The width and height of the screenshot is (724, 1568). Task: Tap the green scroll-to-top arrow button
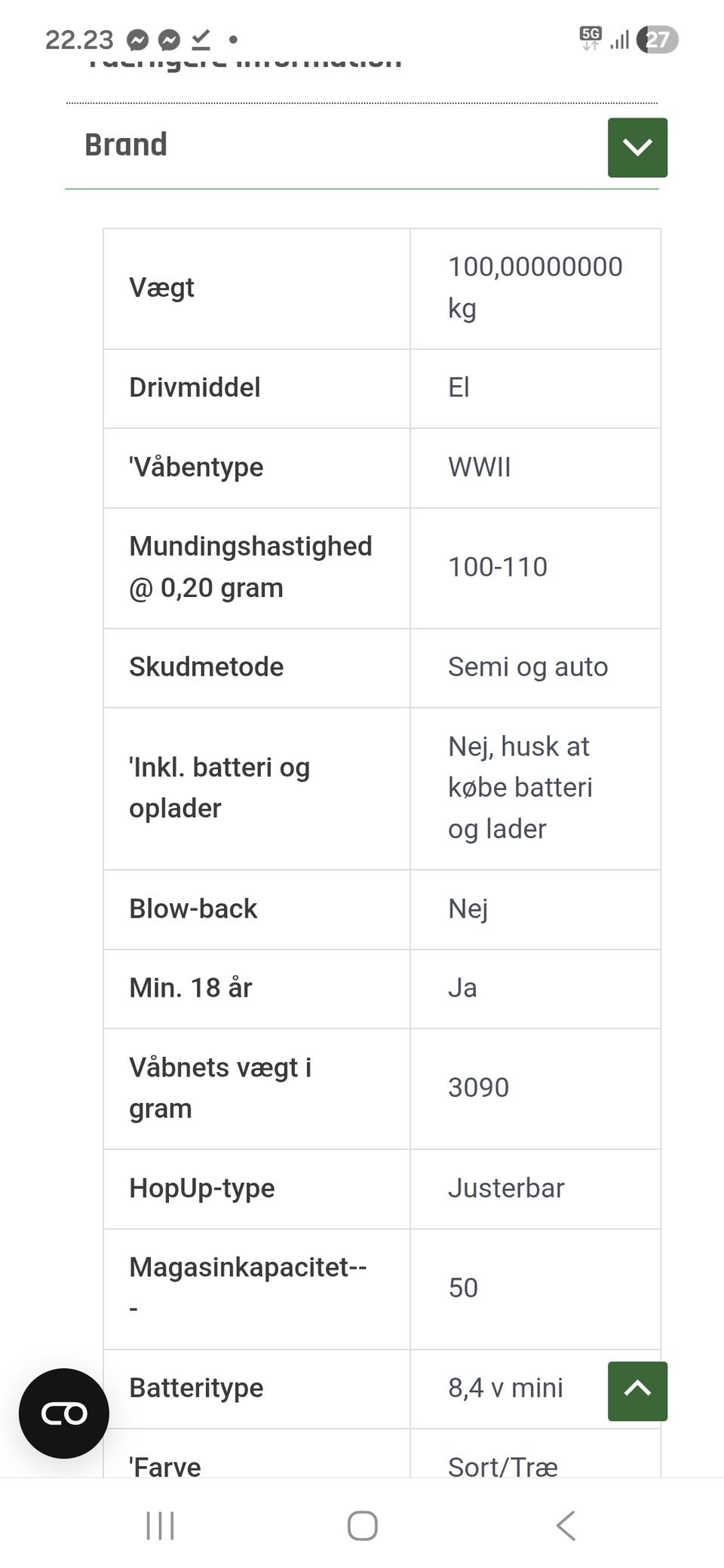click(x=637, y=1391)
